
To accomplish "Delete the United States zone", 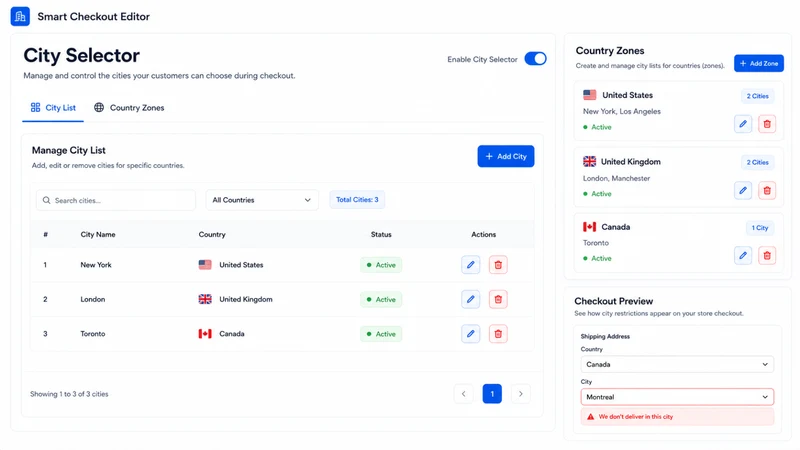I will tap(767, 123).
